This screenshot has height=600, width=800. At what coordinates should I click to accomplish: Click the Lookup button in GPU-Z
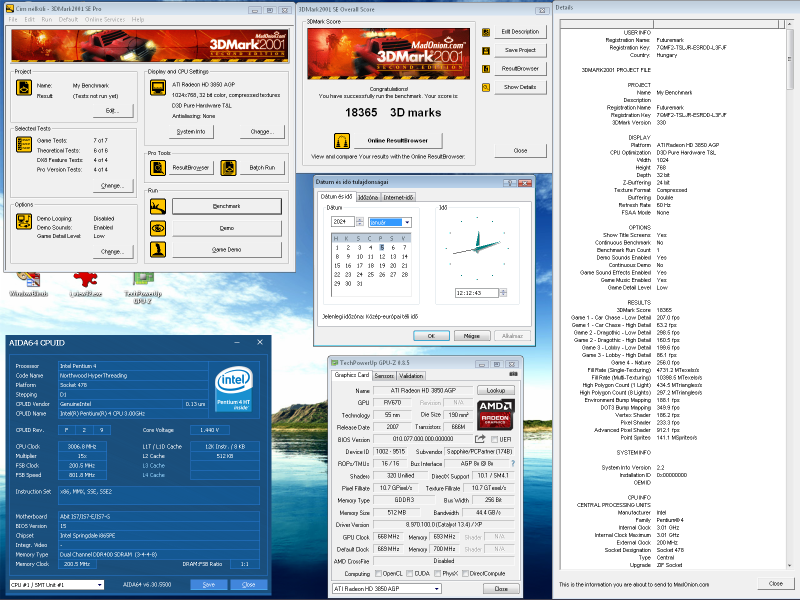[495, 390]
